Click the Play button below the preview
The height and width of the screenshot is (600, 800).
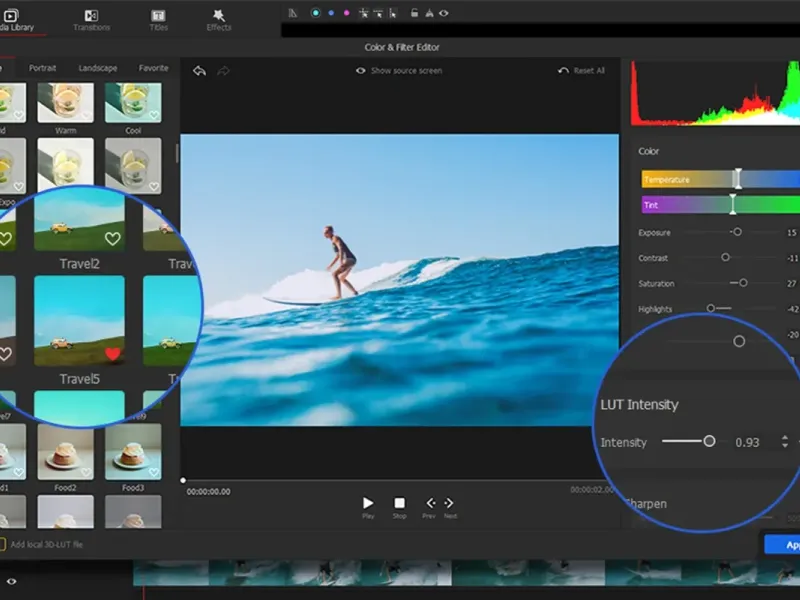(x=368, y=503)
